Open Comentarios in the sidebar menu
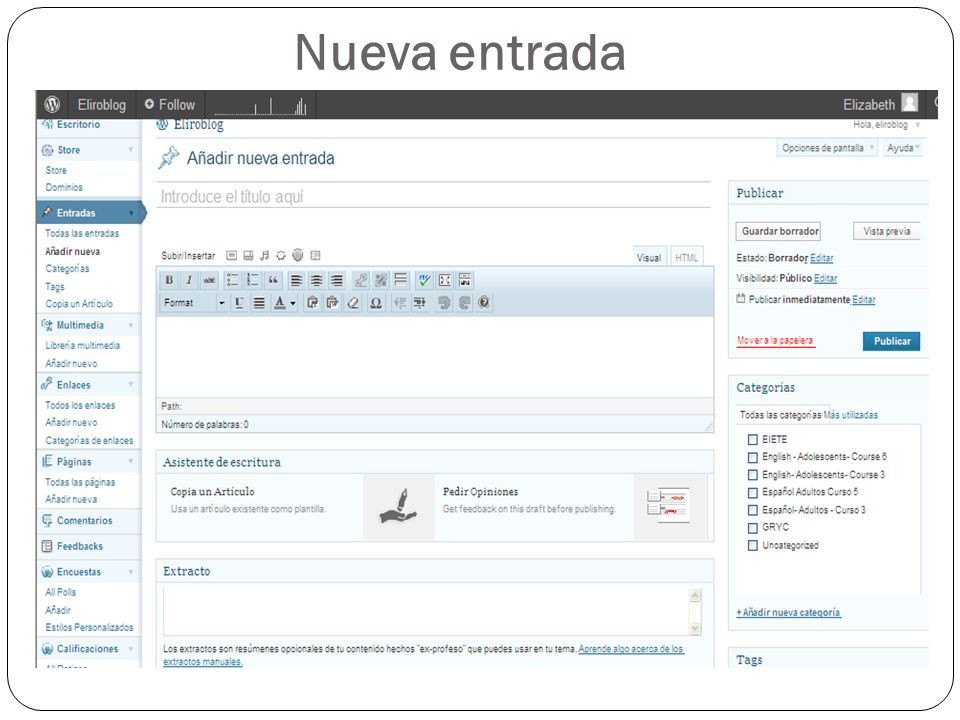 click(84, 520)
